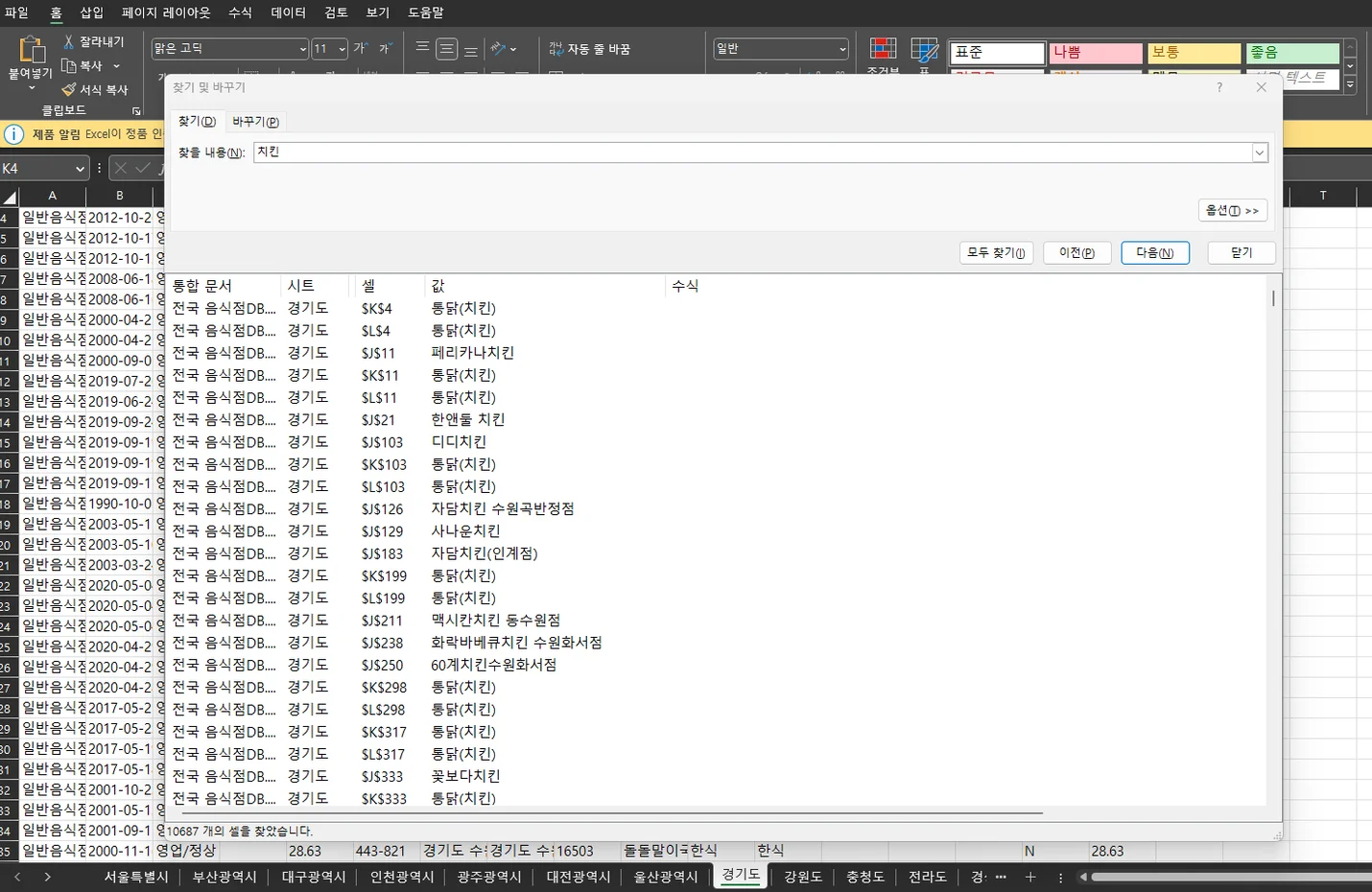Click the Copy (복사) icon
The image size is (1372, 892).
[69, 66]
